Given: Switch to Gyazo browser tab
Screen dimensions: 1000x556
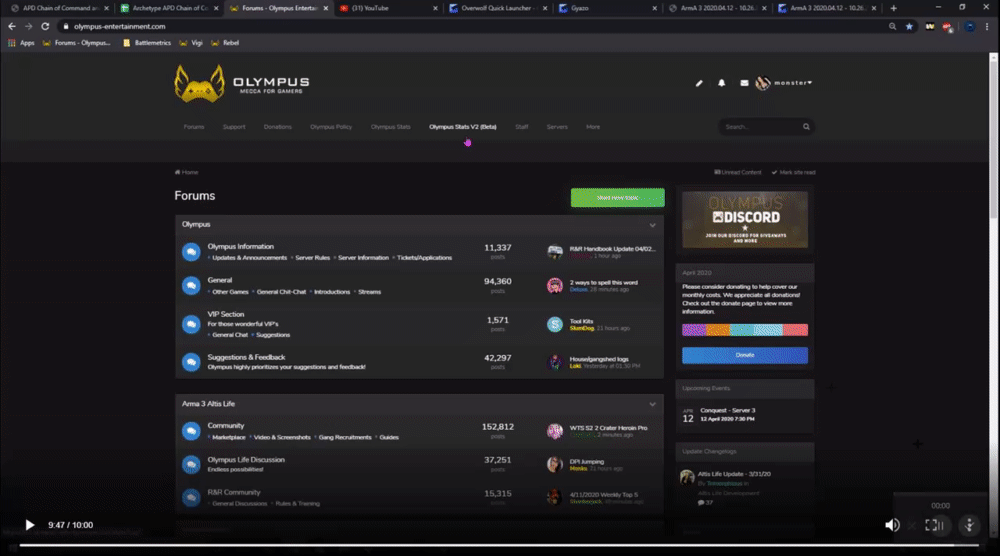Looking at the screenshot, I should pos(607,8).
